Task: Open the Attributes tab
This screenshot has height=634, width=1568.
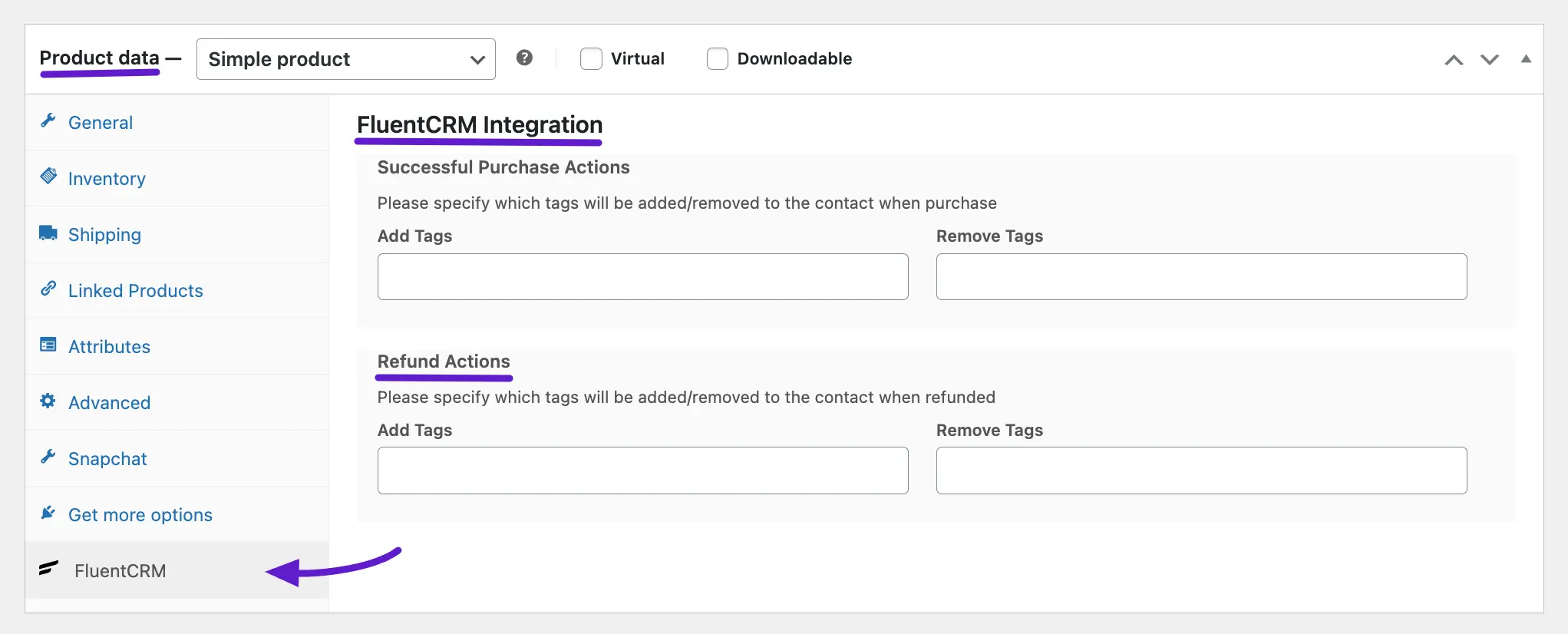Action: click(177, 347)
